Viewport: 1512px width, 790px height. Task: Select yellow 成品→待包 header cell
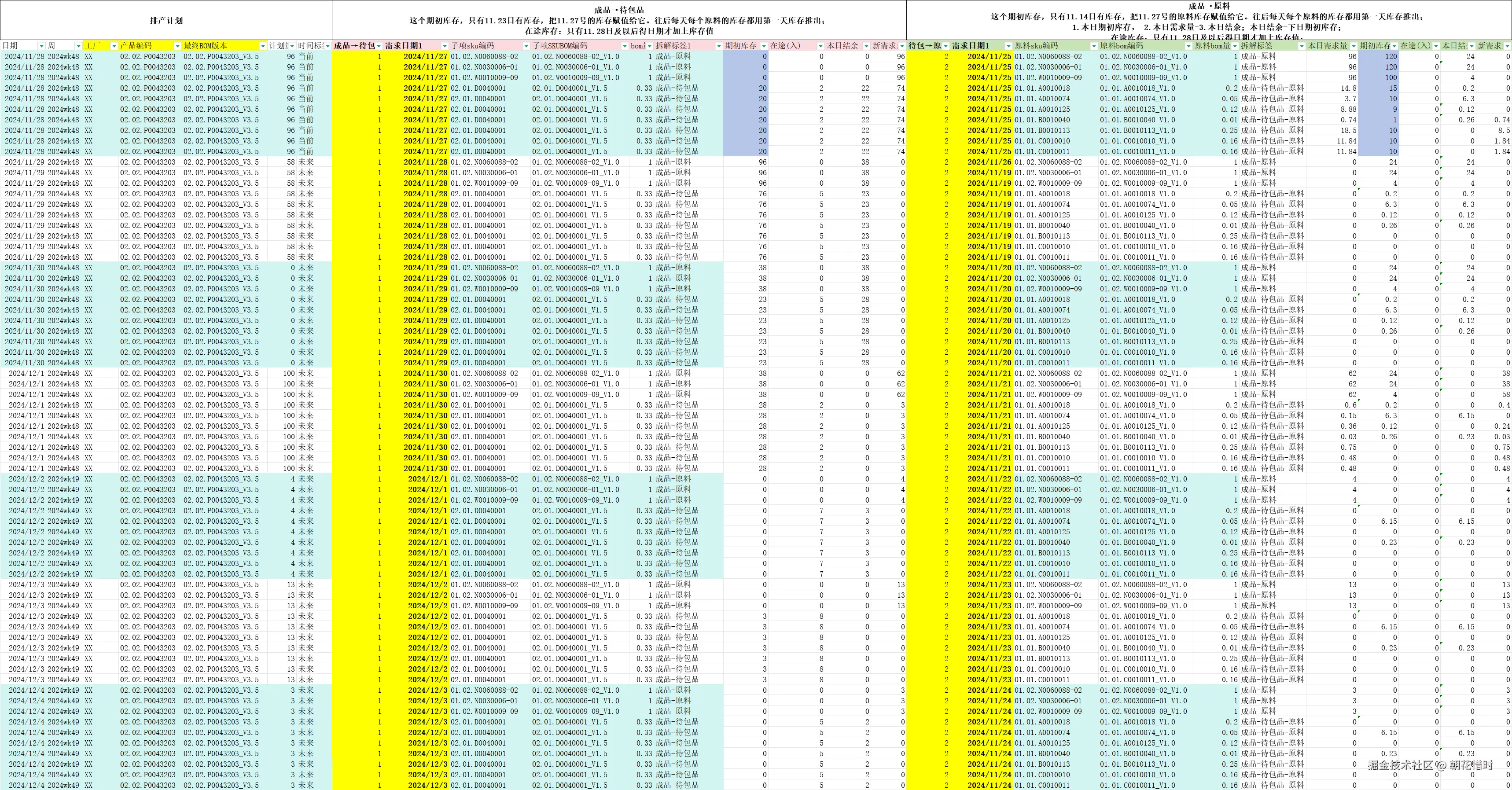354,46
